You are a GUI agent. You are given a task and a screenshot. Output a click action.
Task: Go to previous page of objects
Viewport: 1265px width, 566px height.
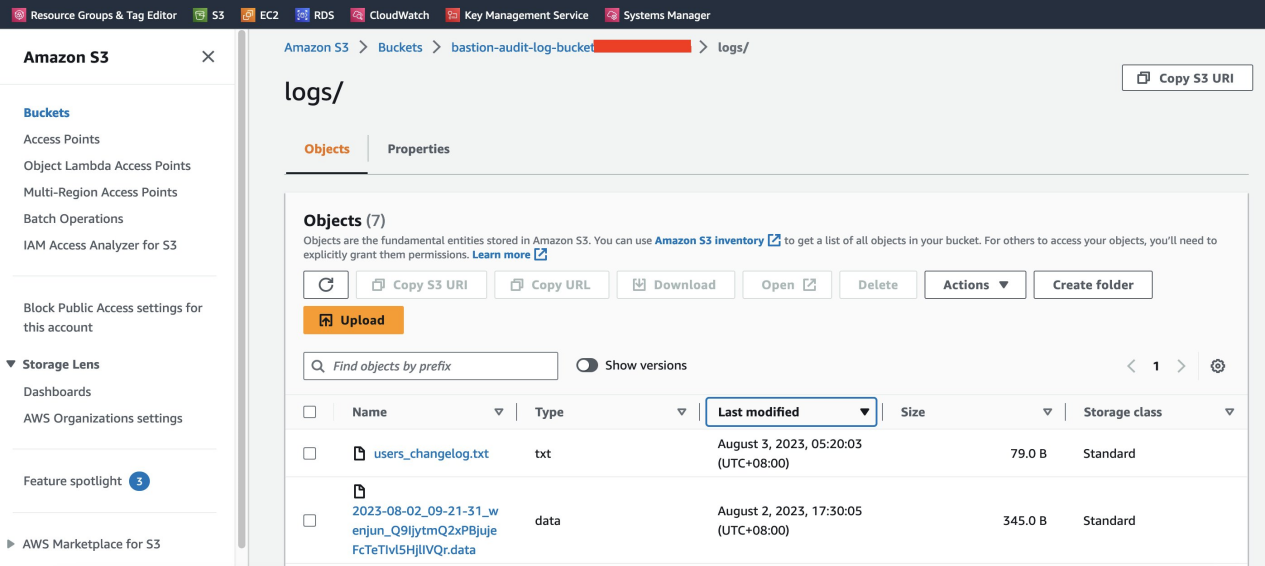tap(1132, 366)
